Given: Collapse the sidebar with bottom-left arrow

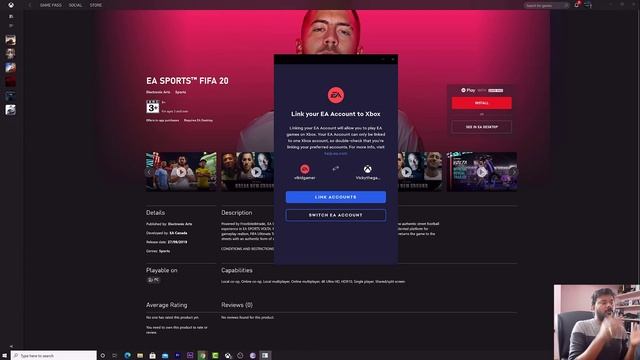Looking at the screenshot, I should (x=11, y=346).
